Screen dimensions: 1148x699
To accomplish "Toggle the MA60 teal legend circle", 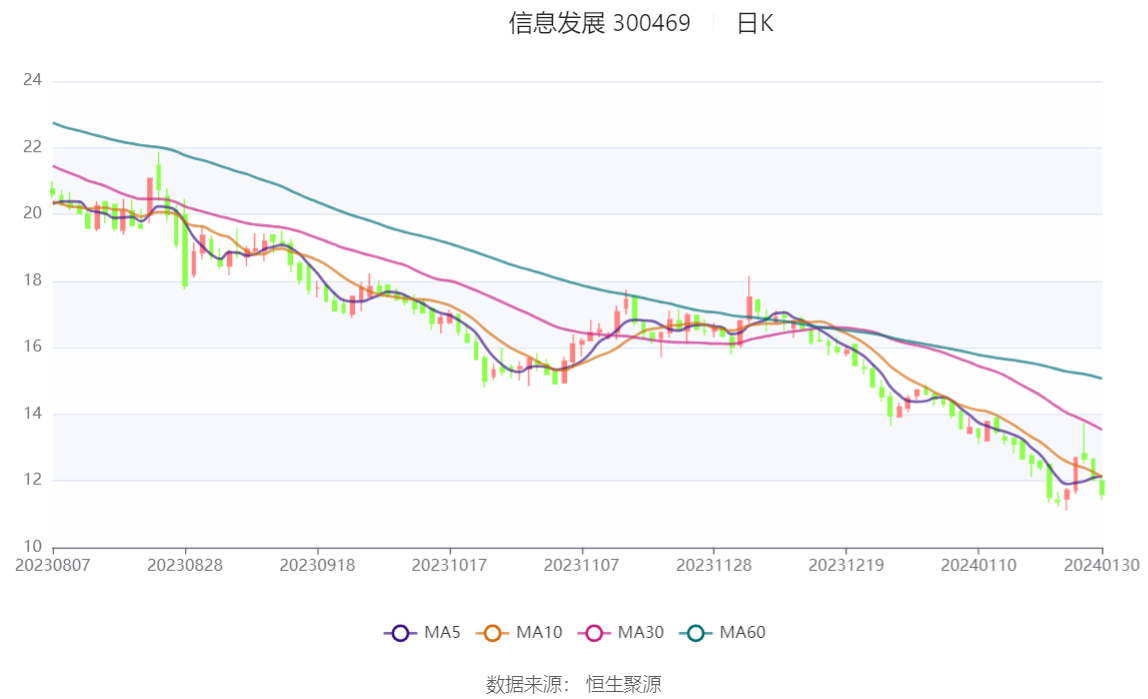I will pyautogui.click(x=696, y=633).
